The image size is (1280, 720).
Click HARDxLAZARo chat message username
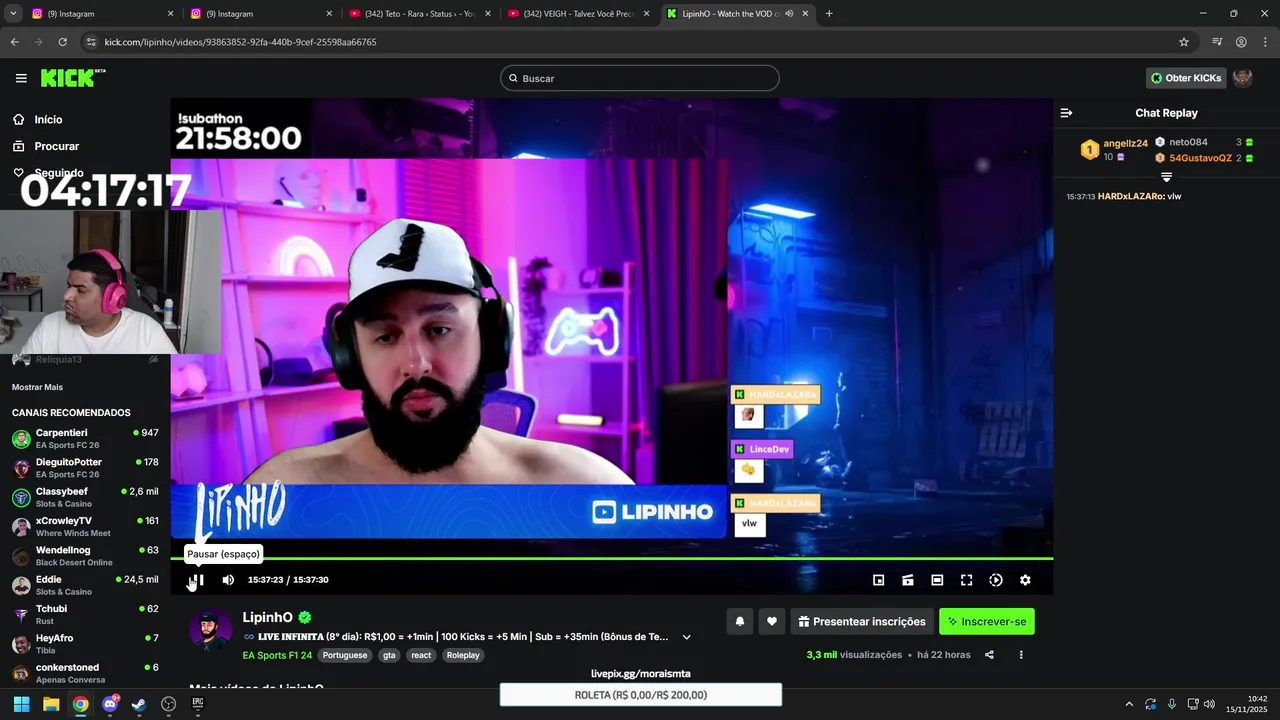tap(1130, 197)
